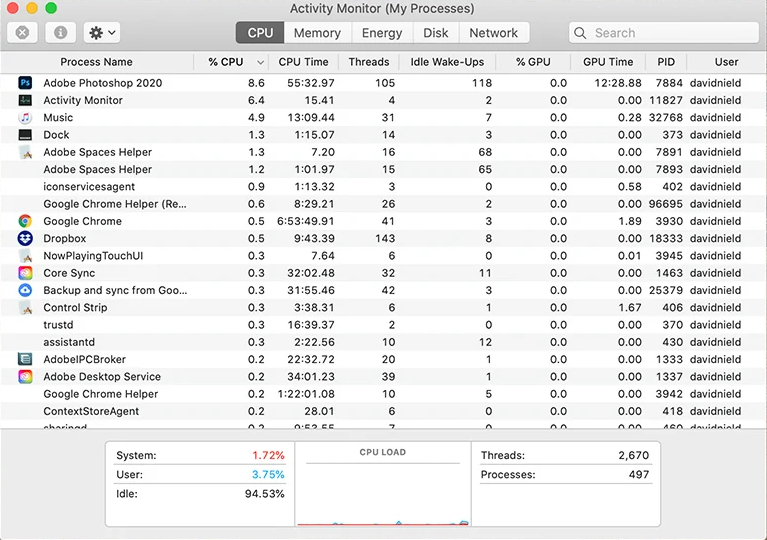Switch to the Network tab

point(494,33)
